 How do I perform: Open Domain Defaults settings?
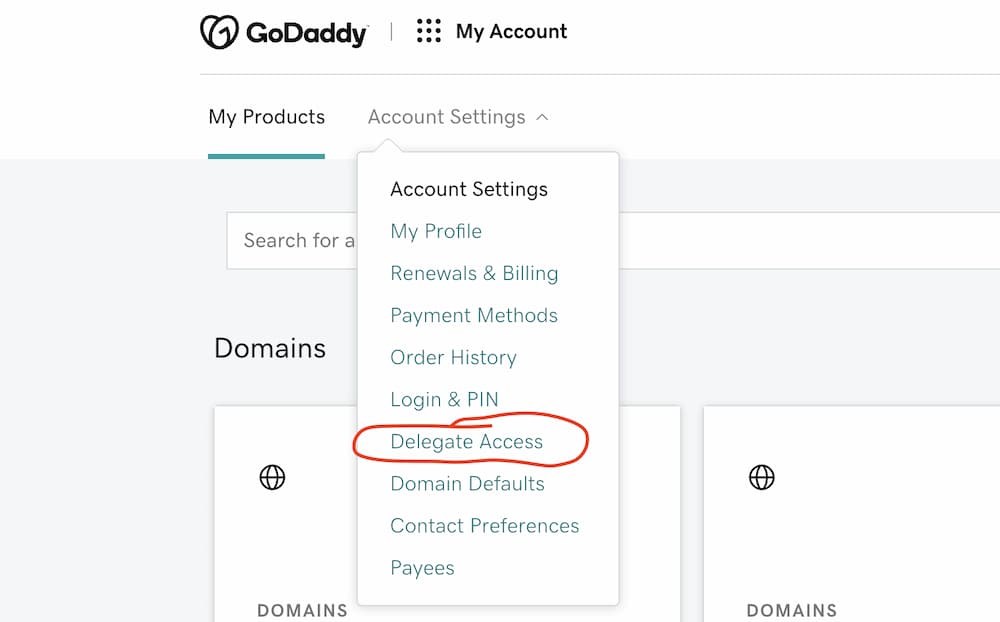[x=467, y=484]
